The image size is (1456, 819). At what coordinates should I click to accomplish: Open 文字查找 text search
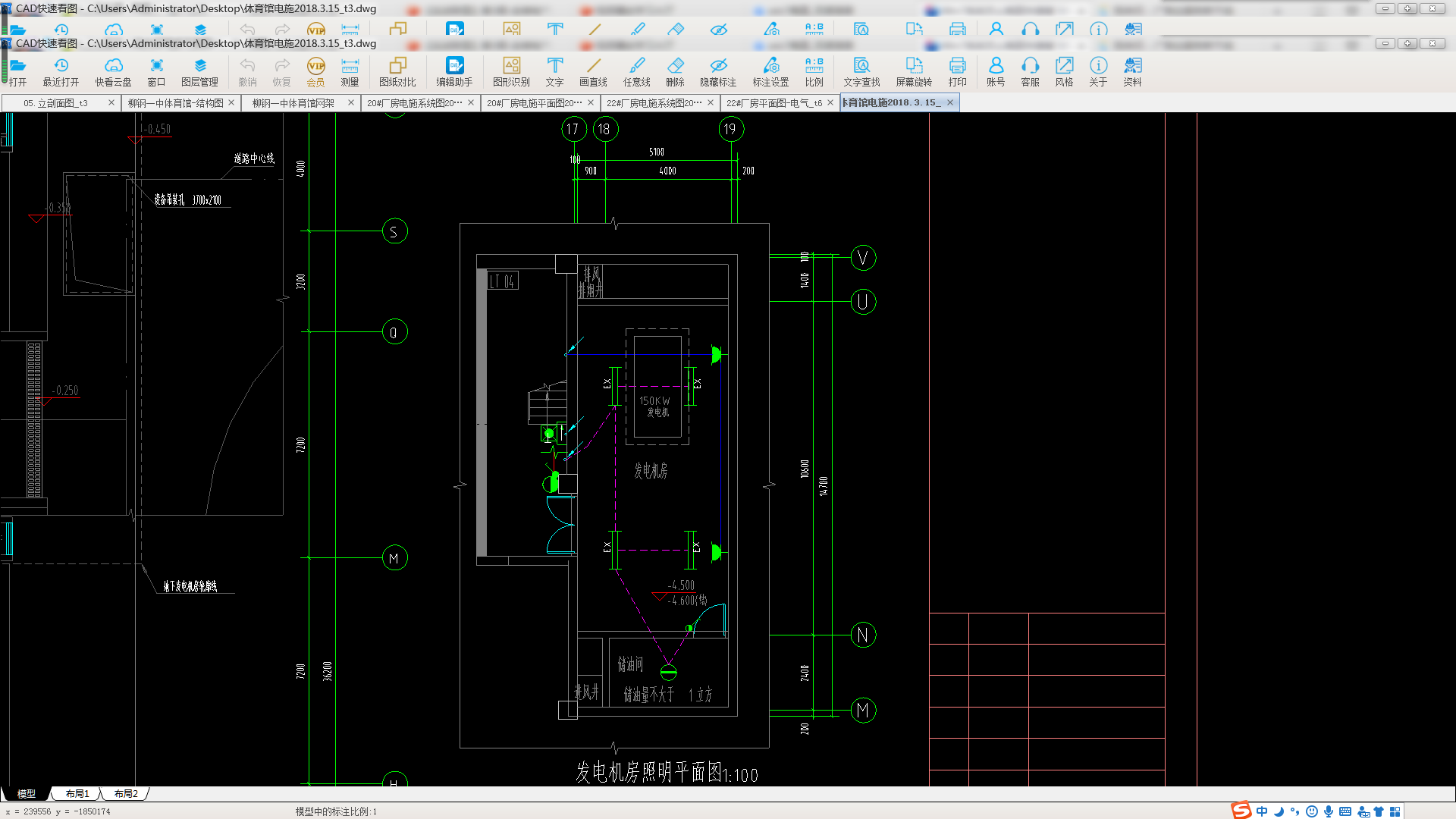[x=861, y=72]
